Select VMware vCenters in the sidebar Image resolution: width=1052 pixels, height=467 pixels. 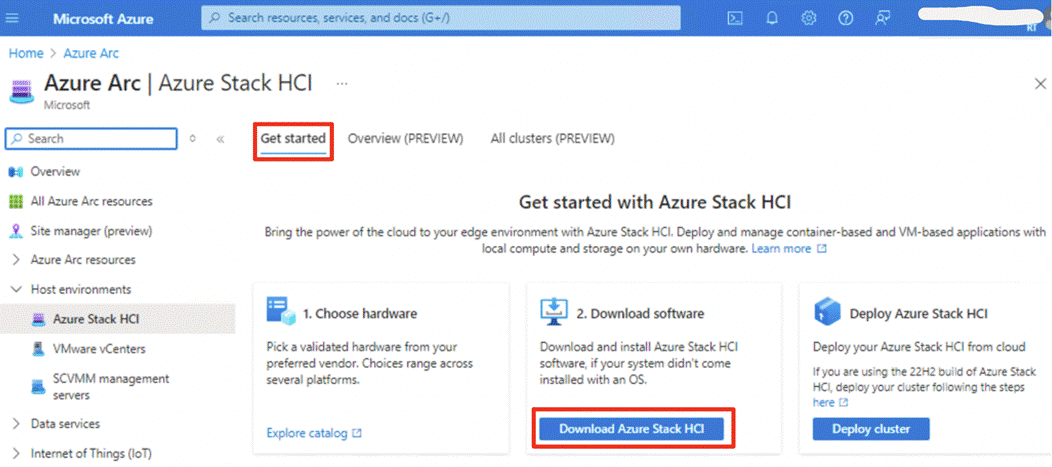99,349
